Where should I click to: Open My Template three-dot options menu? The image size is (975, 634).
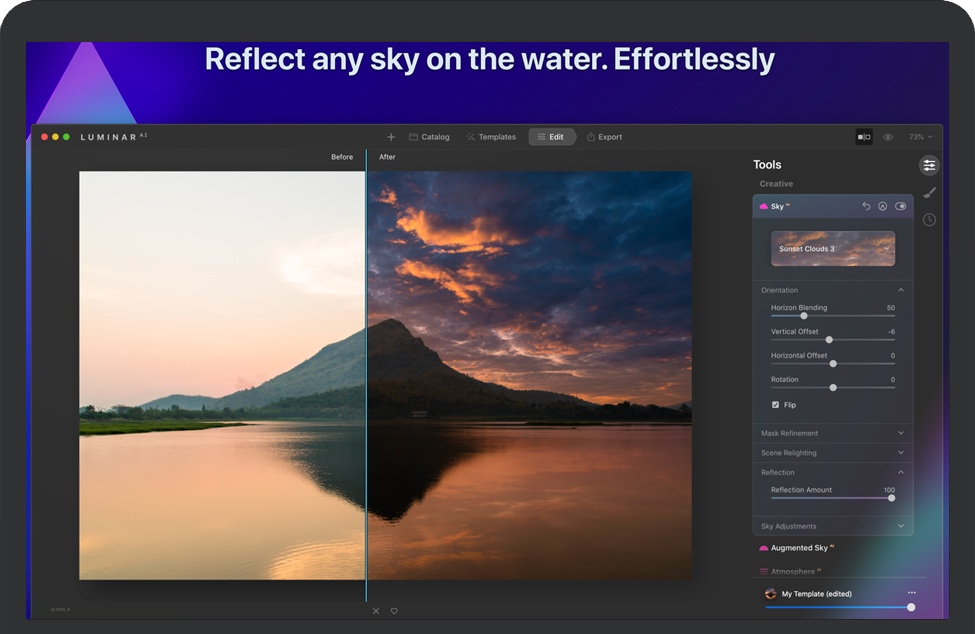tap(911, 593)
